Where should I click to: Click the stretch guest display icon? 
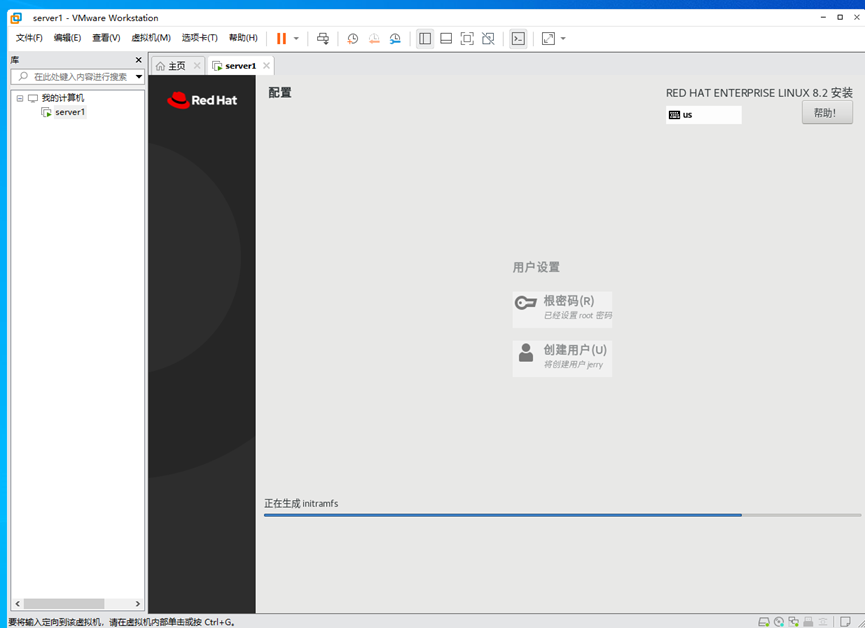pyautogui.click(x=548, y=39)
